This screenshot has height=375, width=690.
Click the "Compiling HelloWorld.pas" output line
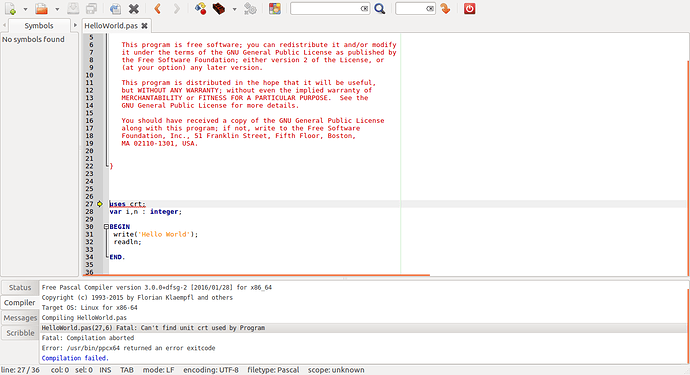tap(84, 318)
